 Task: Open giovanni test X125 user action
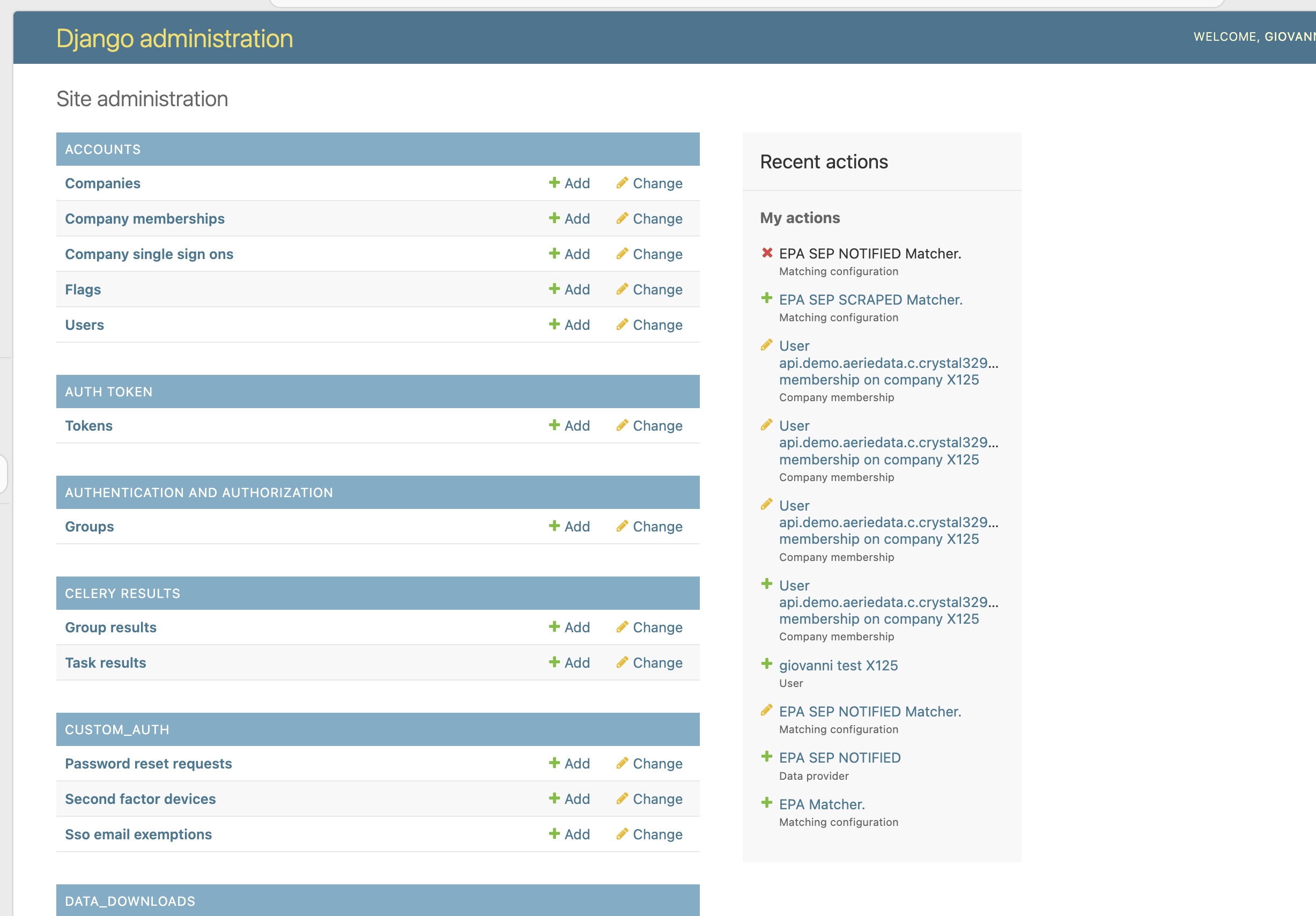click(x=838, y=666)
